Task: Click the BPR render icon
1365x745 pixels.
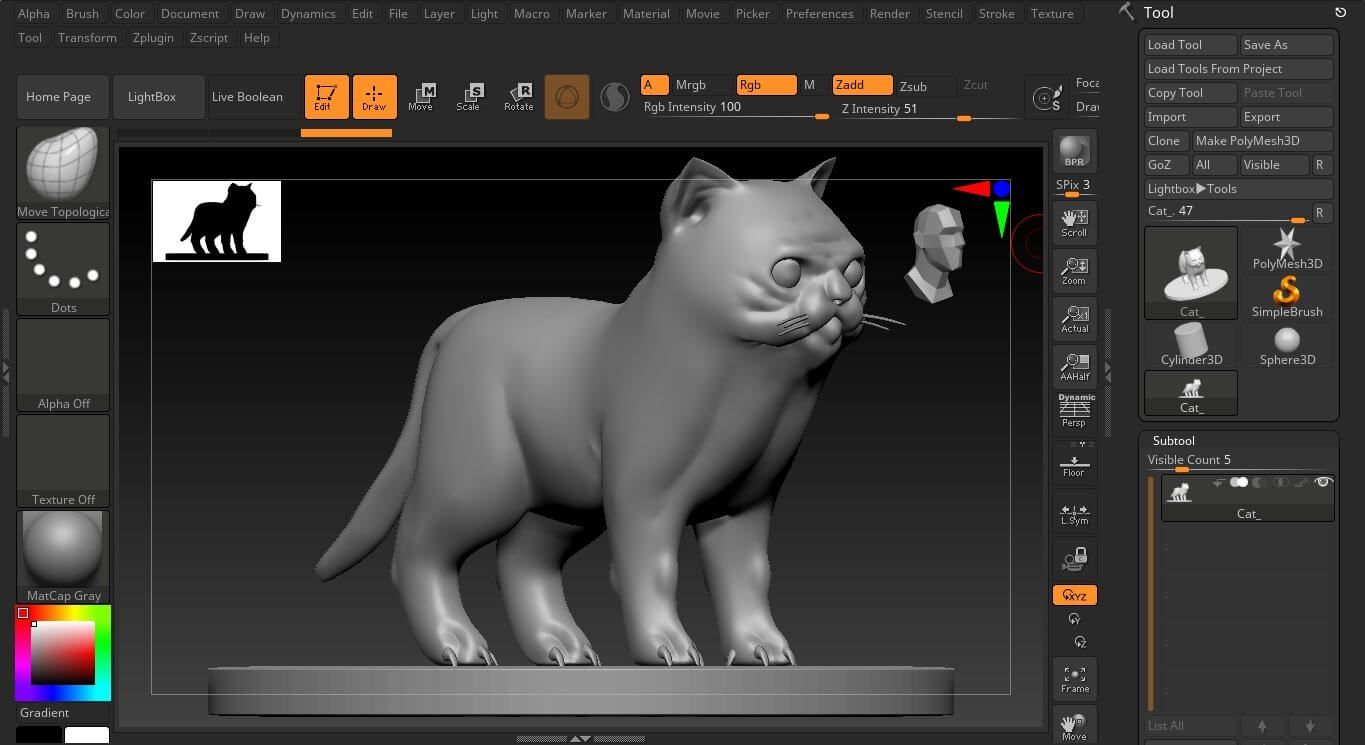Action: [x=1074, y=151]
